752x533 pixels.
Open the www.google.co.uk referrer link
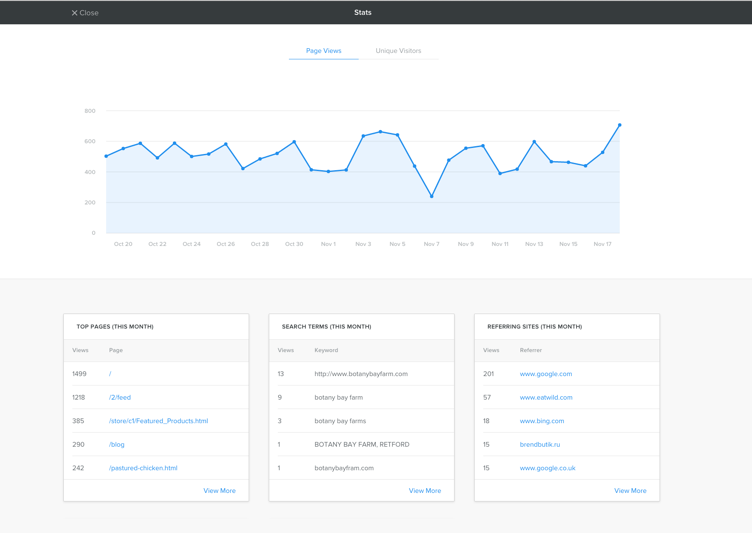(x=547, y=468)
